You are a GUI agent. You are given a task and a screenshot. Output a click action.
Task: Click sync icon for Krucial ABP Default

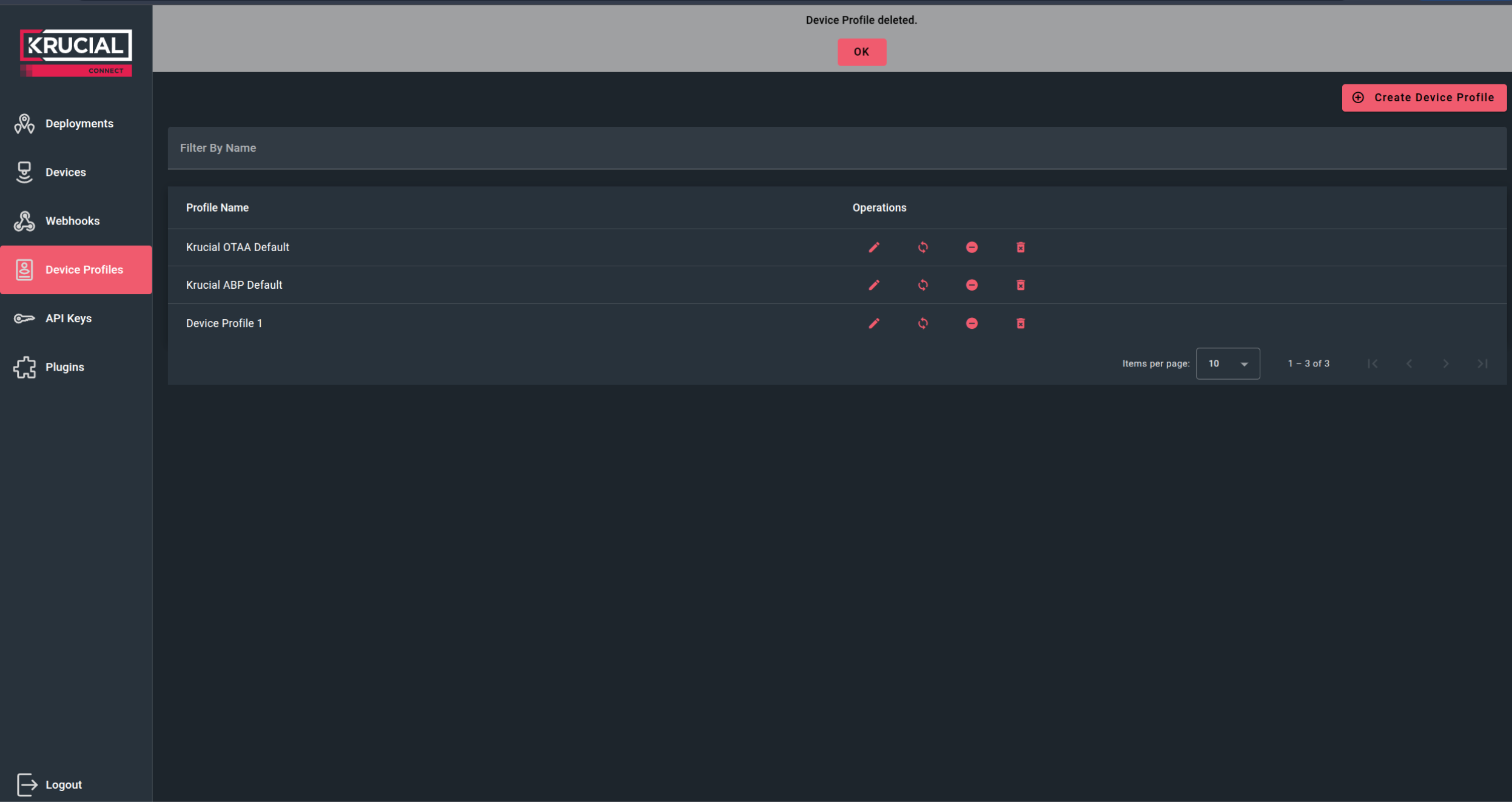(x=922, y=285)
